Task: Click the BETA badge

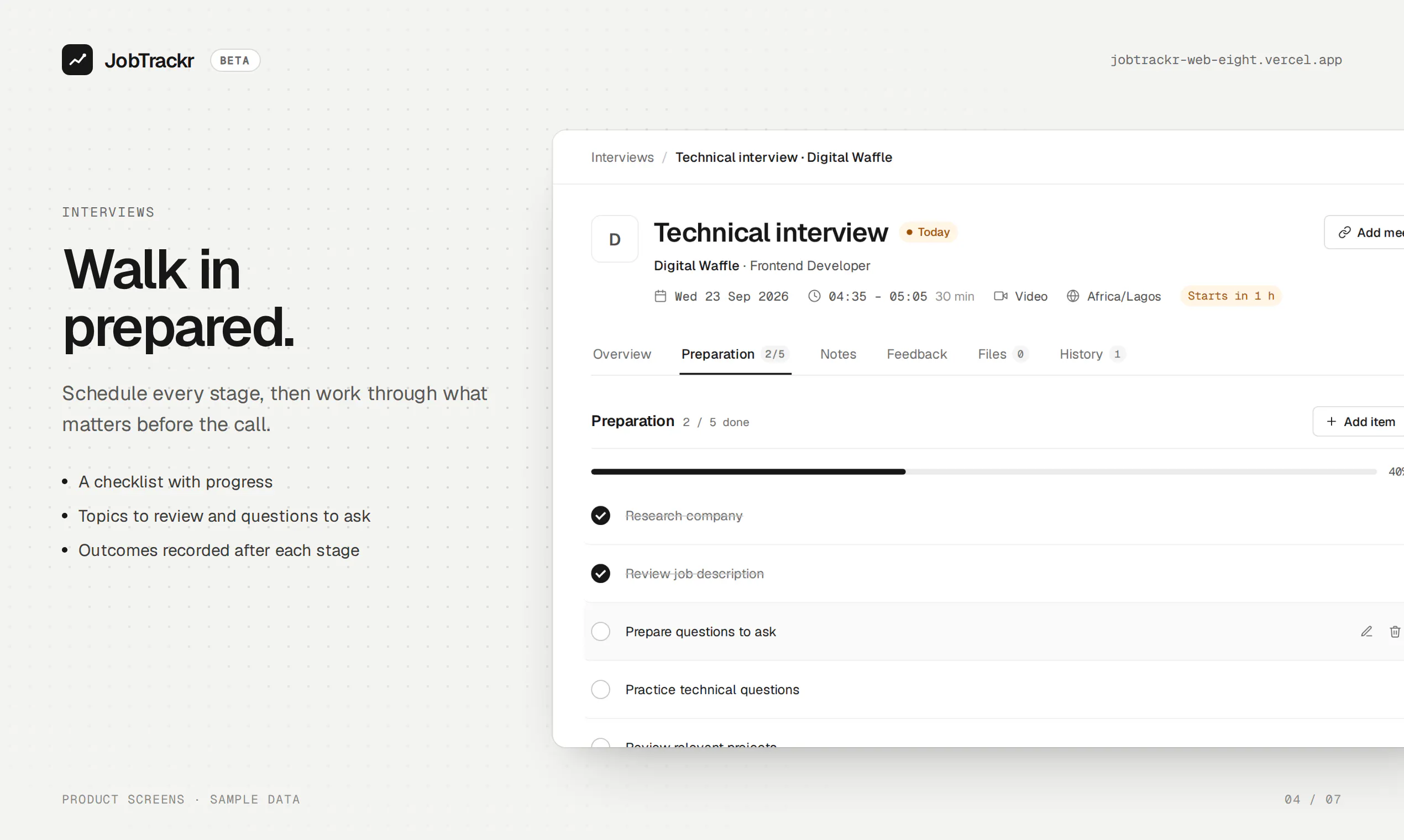Action: pyautogui.click(x=235, y=61)
